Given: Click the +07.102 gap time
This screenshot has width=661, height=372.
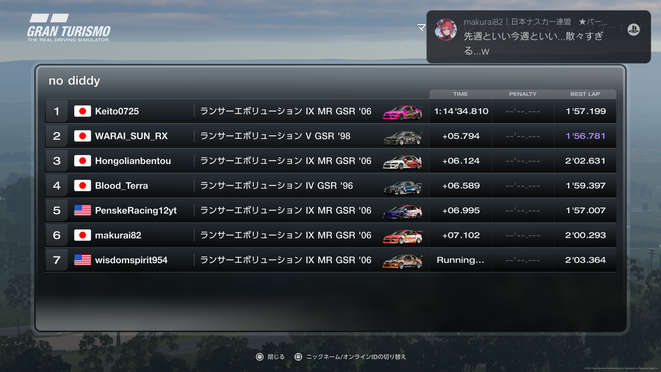Looking at the screenshot, I should (x=461, y=235).
